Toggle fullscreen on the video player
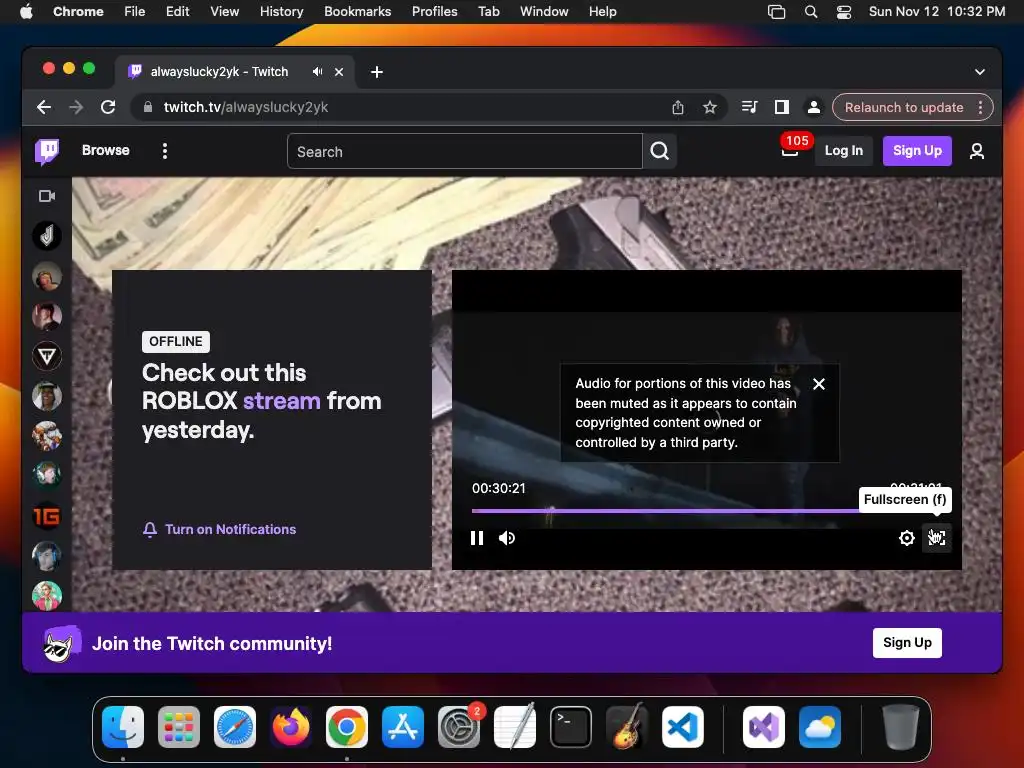1024x768 pixels. pyautogui.click(x=936, y=538)
